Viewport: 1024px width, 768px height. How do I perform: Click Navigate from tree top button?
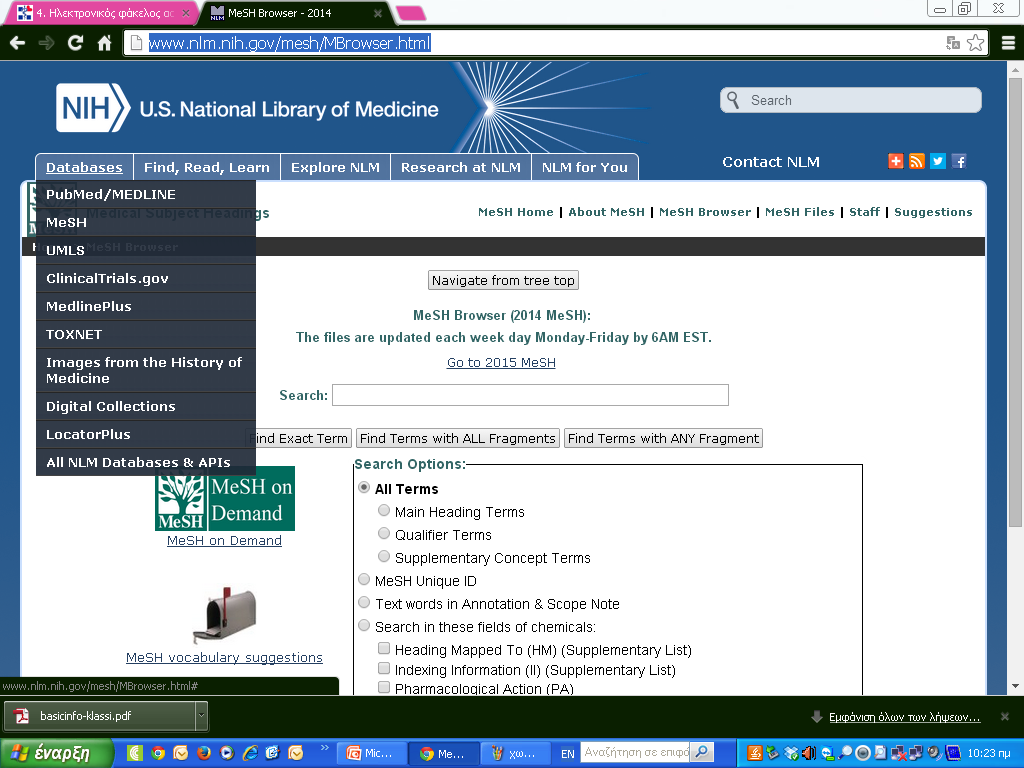coord(503,280)
